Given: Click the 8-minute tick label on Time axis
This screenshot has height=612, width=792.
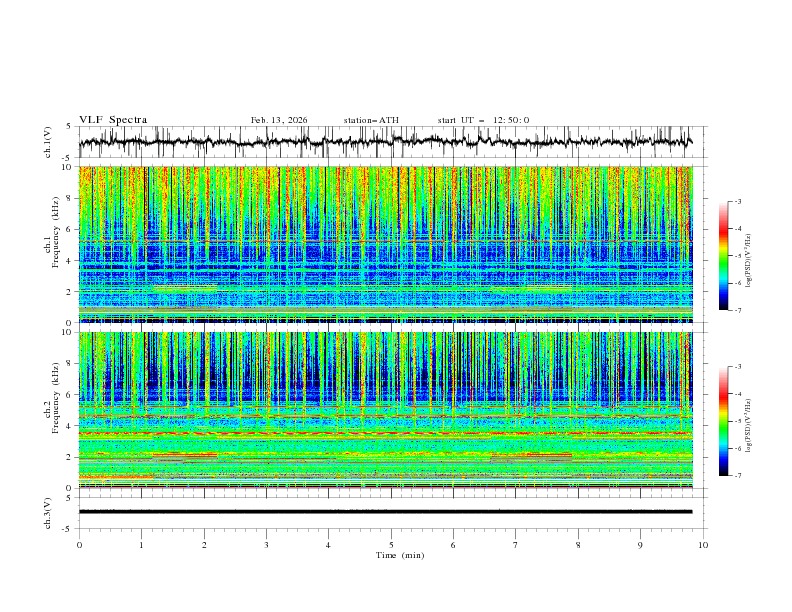Looking at the screenshot, I should pos(578,545).
